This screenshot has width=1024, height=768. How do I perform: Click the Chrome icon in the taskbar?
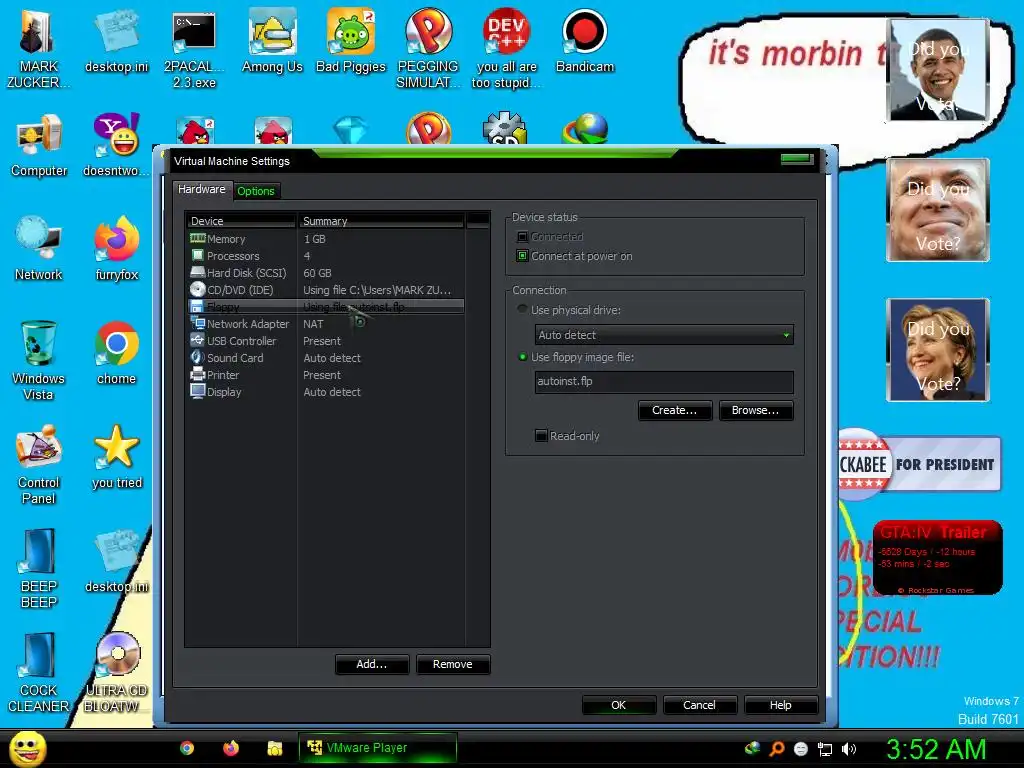tap(187, 748)
